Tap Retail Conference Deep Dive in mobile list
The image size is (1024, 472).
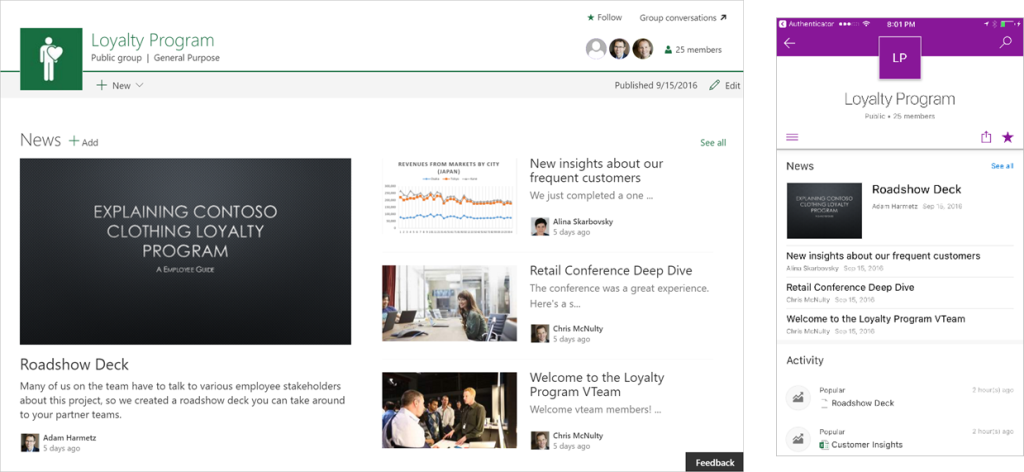tap(850, 287)
